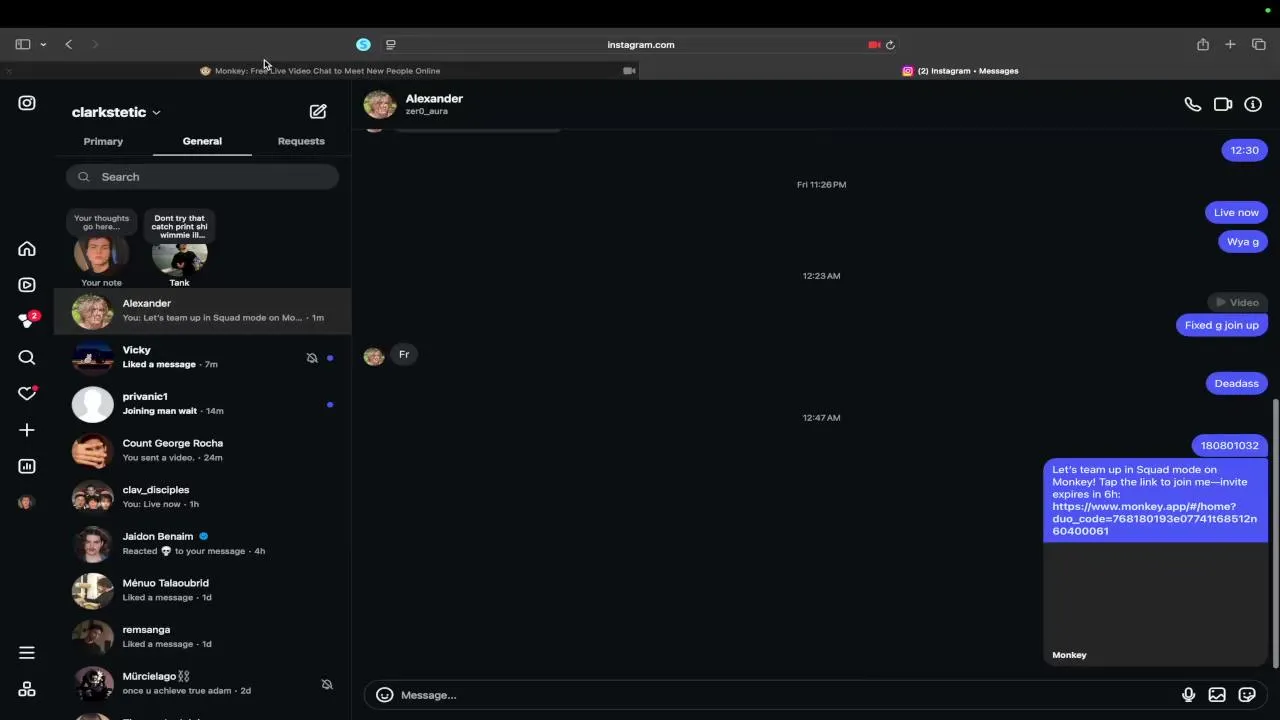Open the Meta apps icon at sidebar bottom
The image size is (1280, 720).
tap(27, 689)
